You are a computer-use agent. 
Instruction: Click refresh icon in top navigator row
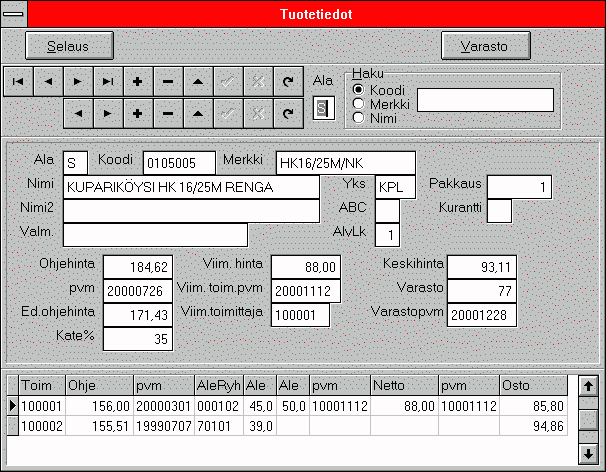[288, 80]
